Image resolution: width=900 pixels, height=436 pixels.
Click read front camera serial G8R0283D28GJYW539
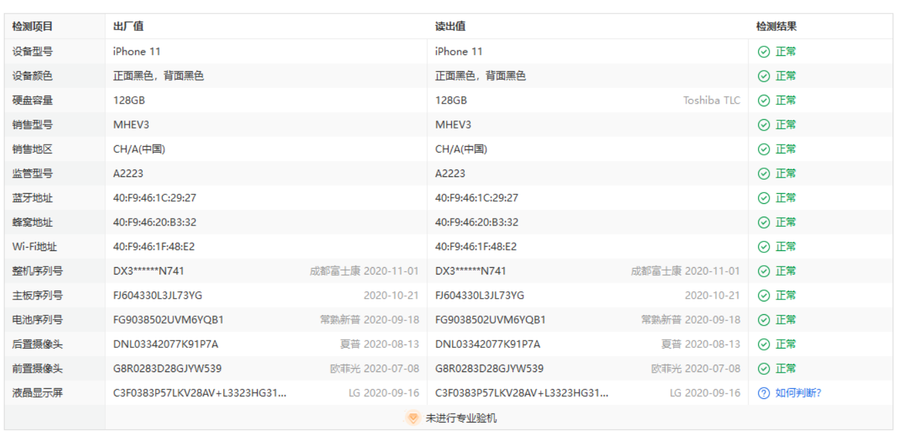click(489, 368)
